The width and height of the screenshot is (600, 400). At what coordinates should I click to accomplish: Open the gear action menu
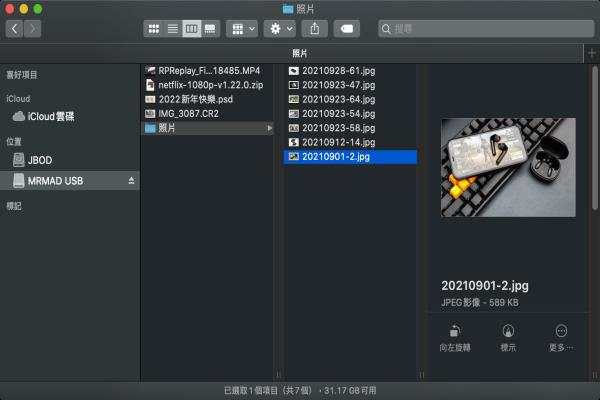[281, 29]
